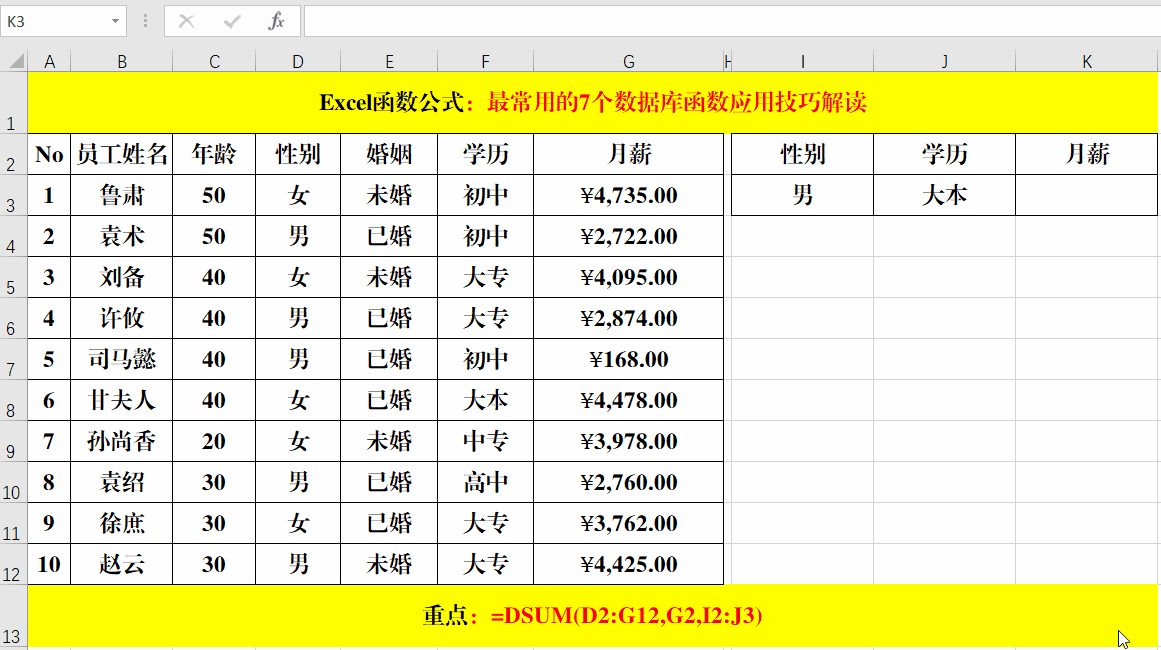This screenshot has height=650, width=1161.
Task: Select column header G
Action: pyautogui.click(x=628, y=60)
